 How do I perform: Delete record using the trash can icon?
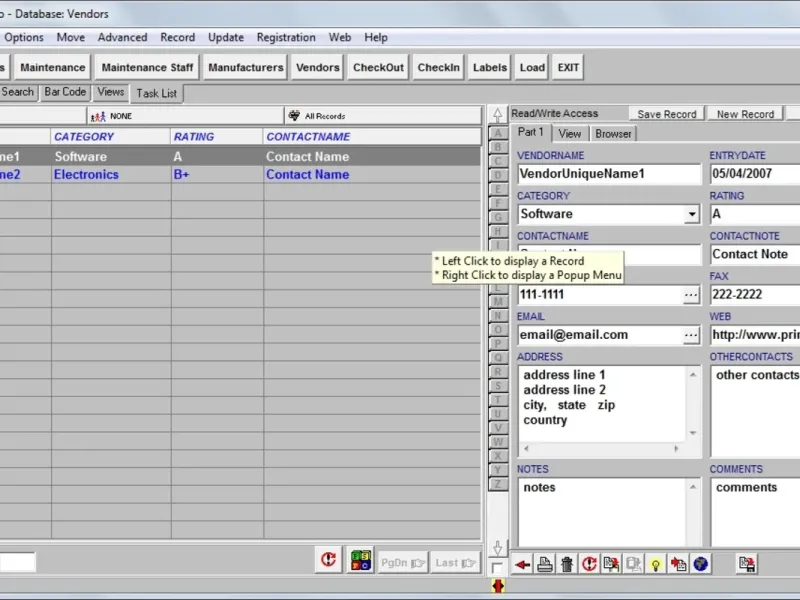pos(567,564)
